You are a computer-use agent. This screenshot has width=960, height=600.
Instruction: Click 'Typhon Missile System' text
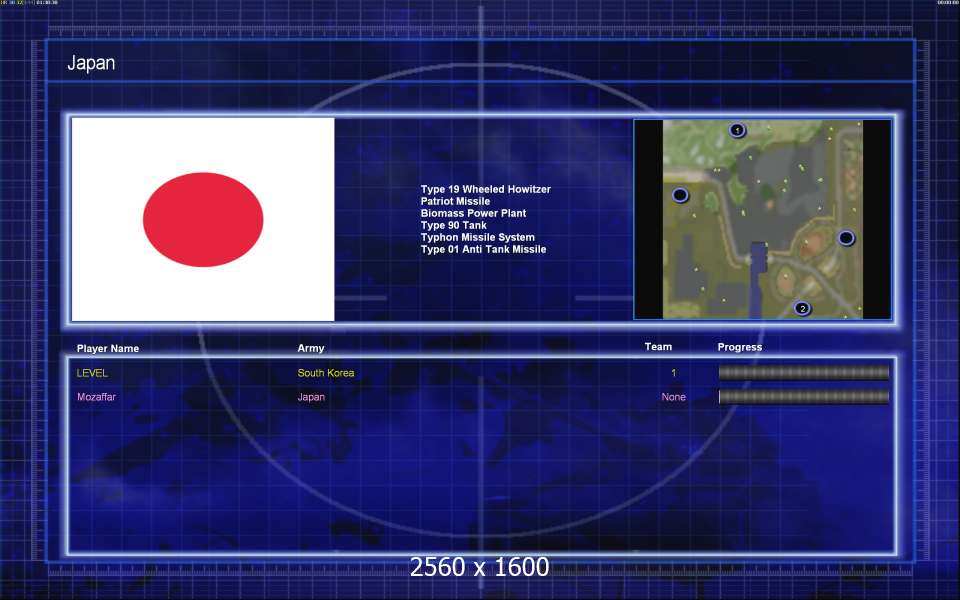[478, 238]
